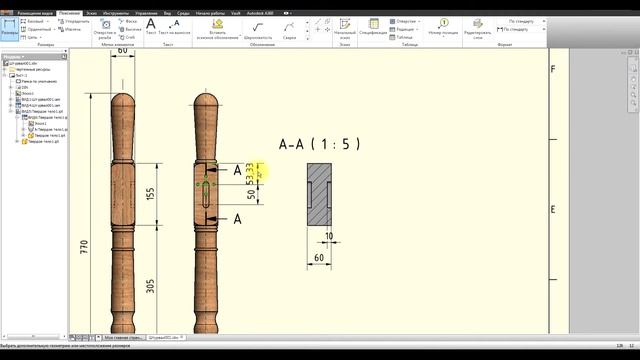Open the Среды ribbon tab
Viewport: 640px width, 360px height.
click(x=183, y=13)
